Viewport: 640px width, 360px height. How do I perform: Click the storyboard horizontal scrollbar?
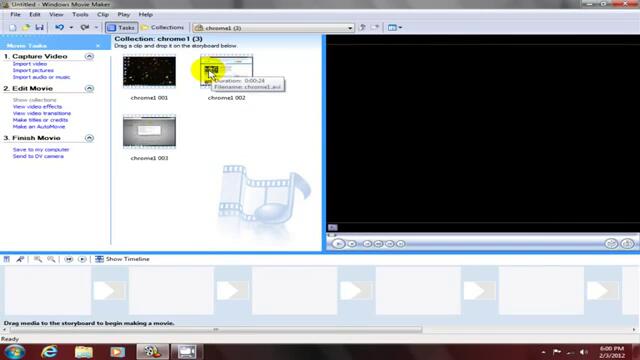pyautogui.click(x=216, y=329)
